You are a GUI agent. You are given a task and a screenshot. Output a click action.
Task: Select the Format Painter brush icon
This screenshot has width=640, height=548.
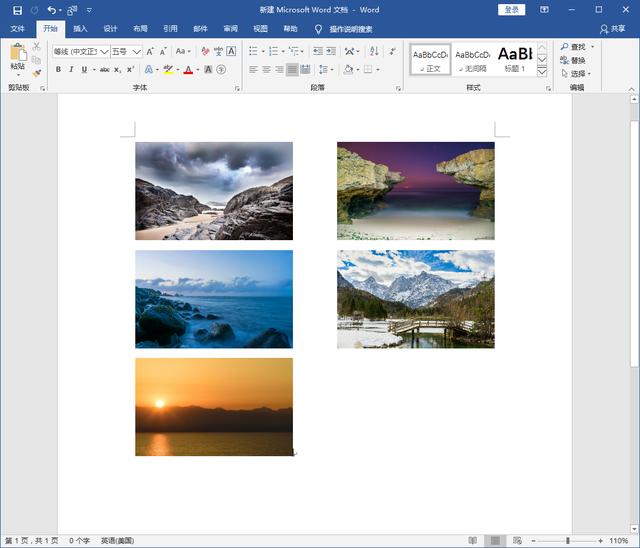(x=37, y=73)
